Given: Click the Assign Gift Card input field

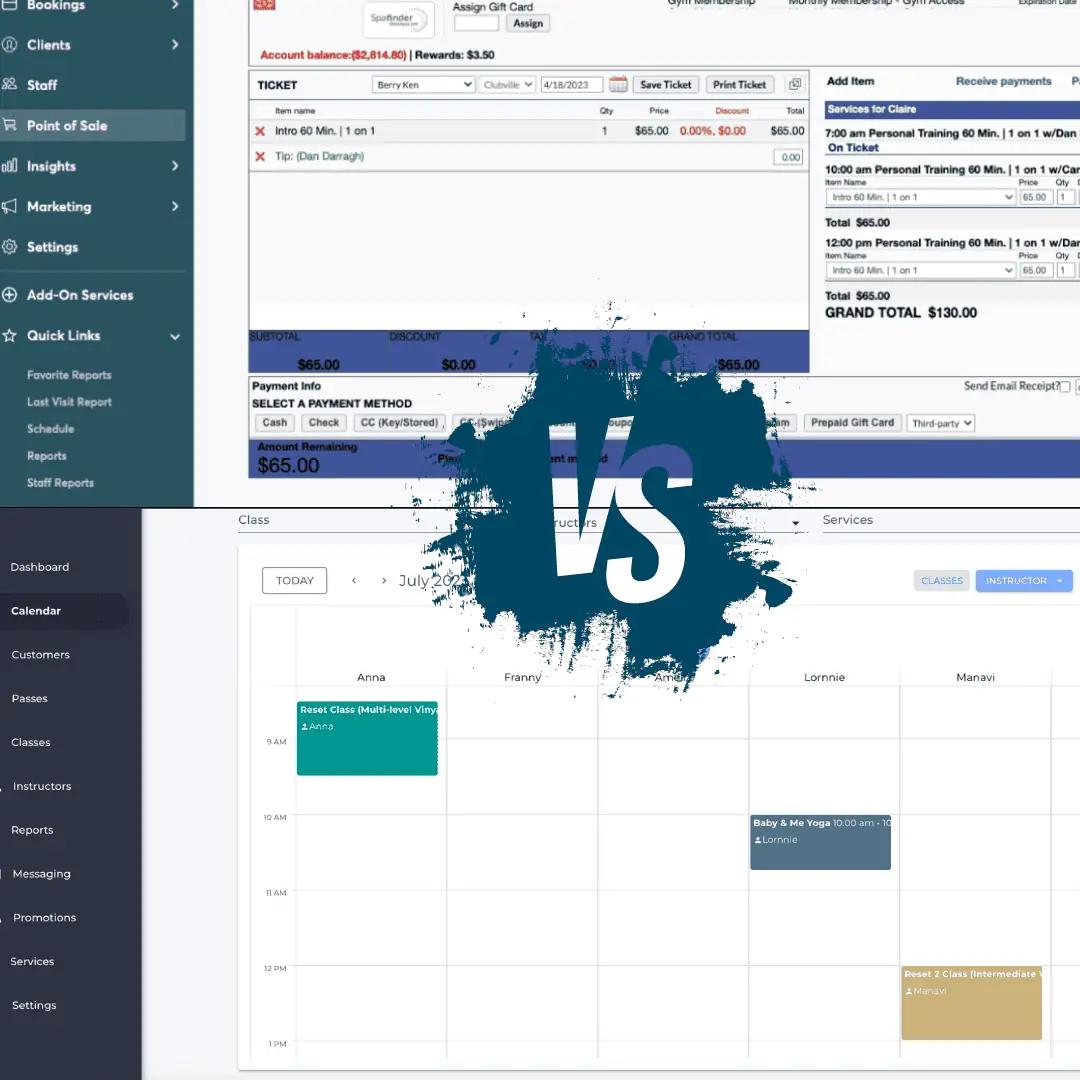Looking at the screenshot, I should click(x=476, y=23).
